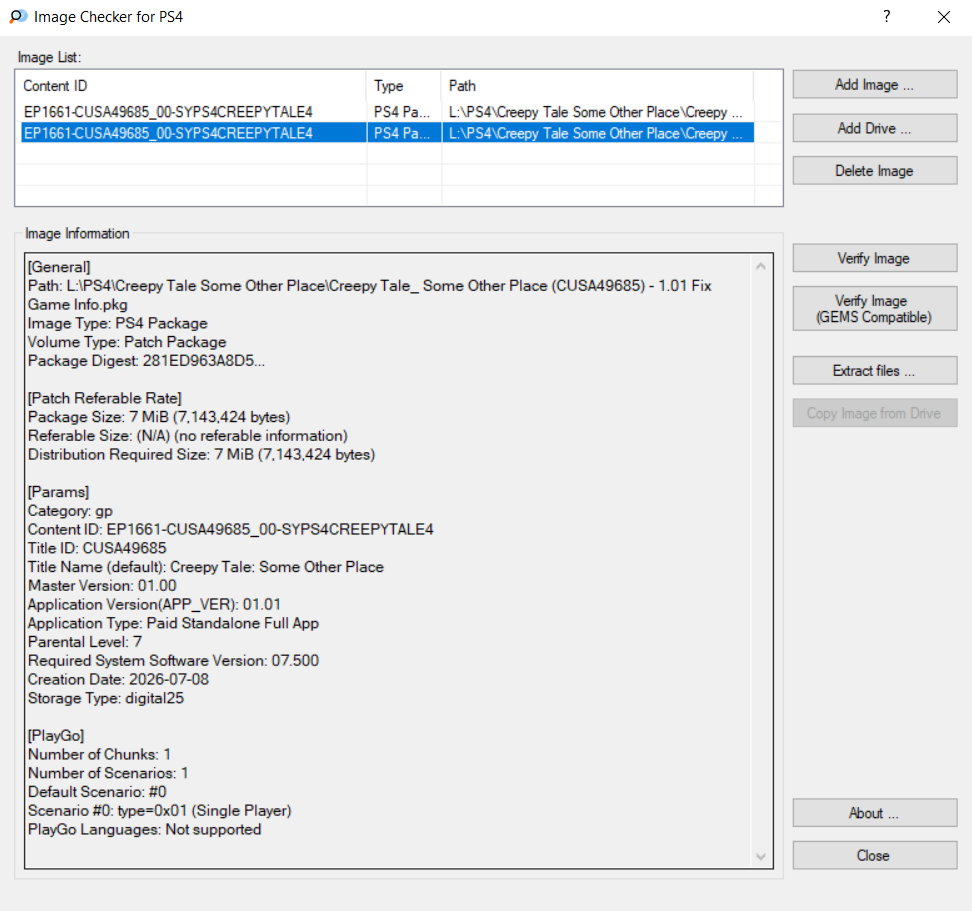Image resolution: width=972 pixels, height=911 pixels.
Task: Click the Default Scenario: #0 line
Action: (97, 791)
